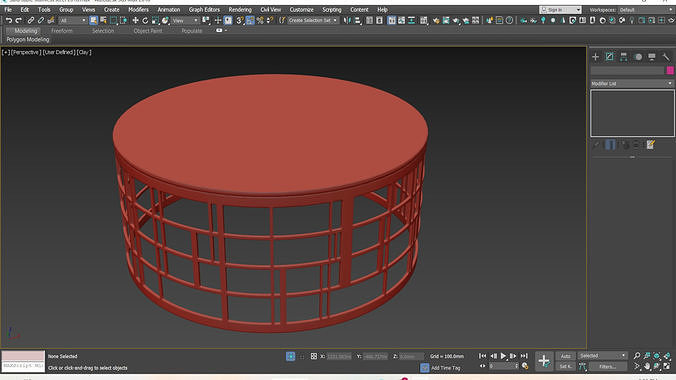Switch to the Utilities command panel

click(666, 57)
